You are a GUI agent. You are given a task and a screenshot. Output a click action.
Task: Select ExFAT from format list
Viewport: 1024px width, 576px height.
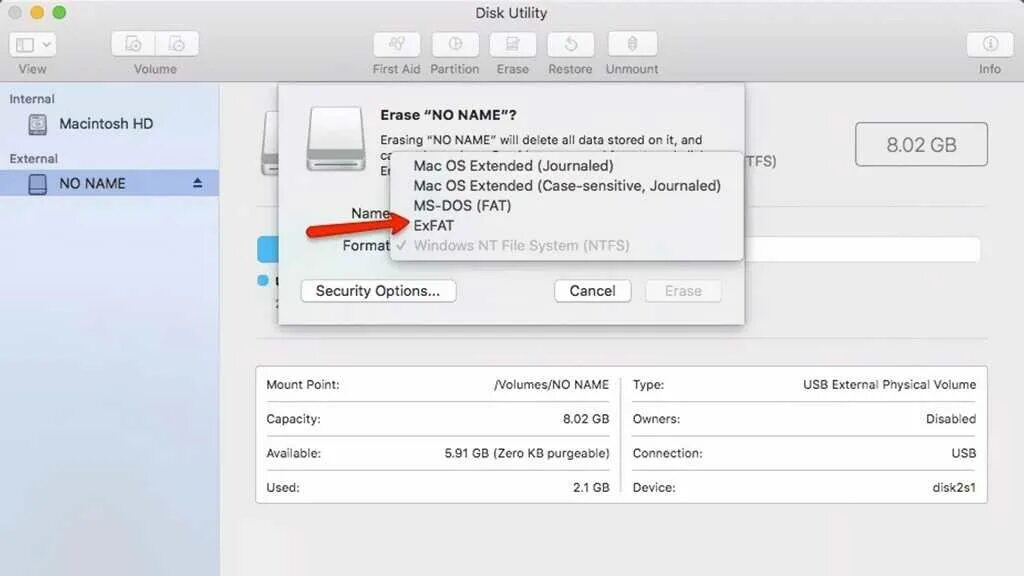point(434,226)
